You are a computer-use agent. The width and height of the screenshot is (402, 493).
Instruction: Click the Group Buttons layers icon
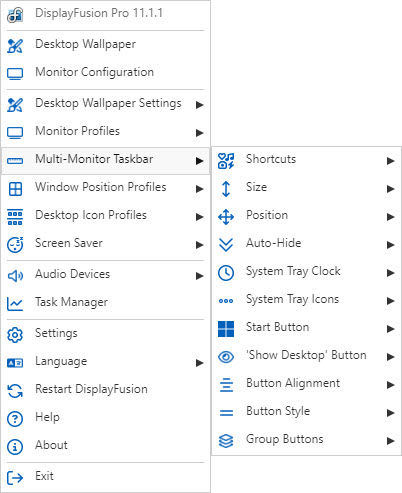click(226, 441)
